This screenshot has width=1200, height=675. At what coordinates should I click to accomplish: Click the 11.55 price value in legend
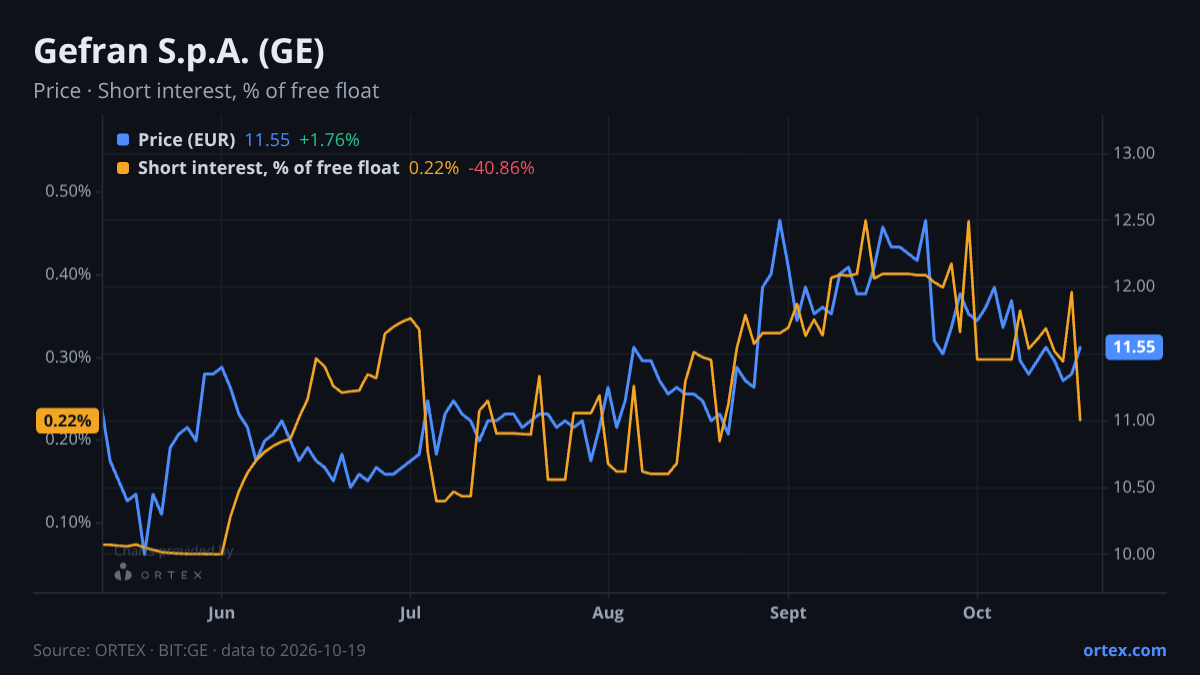[x=267, y=140]
